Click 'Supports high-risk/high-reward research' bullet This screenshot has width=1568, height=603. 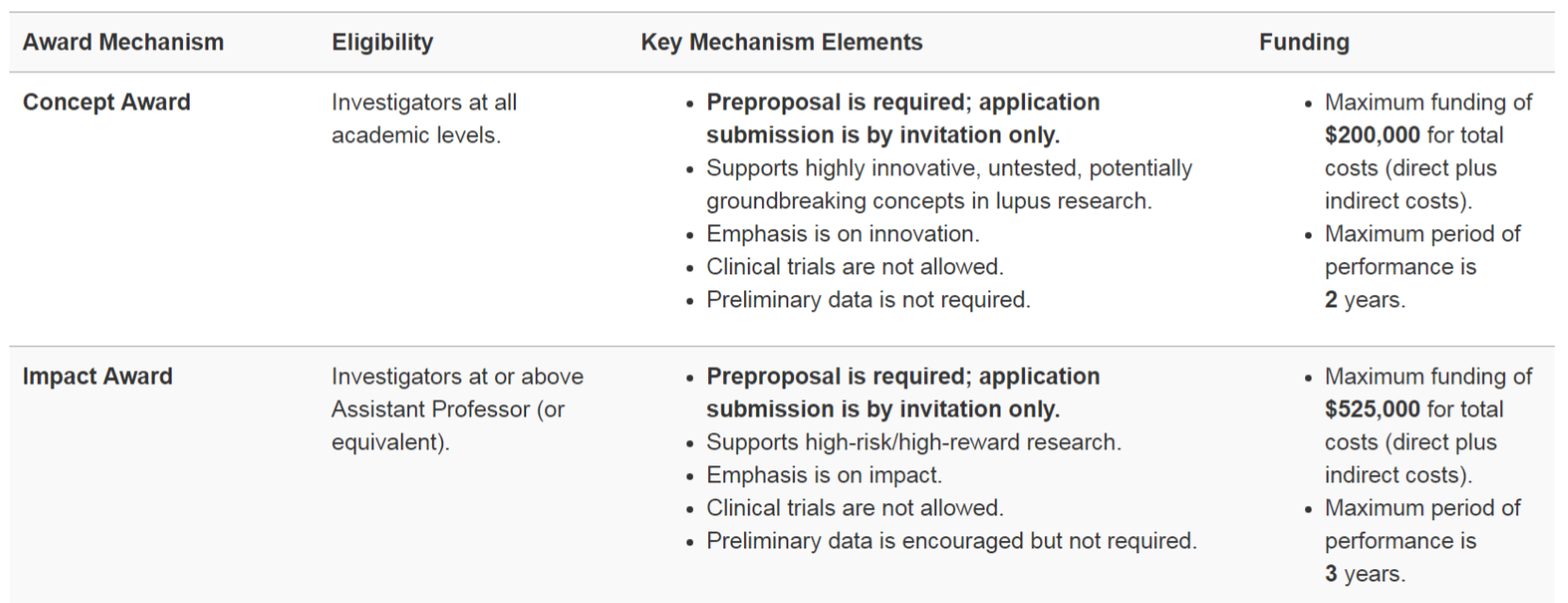click(913, 442)
